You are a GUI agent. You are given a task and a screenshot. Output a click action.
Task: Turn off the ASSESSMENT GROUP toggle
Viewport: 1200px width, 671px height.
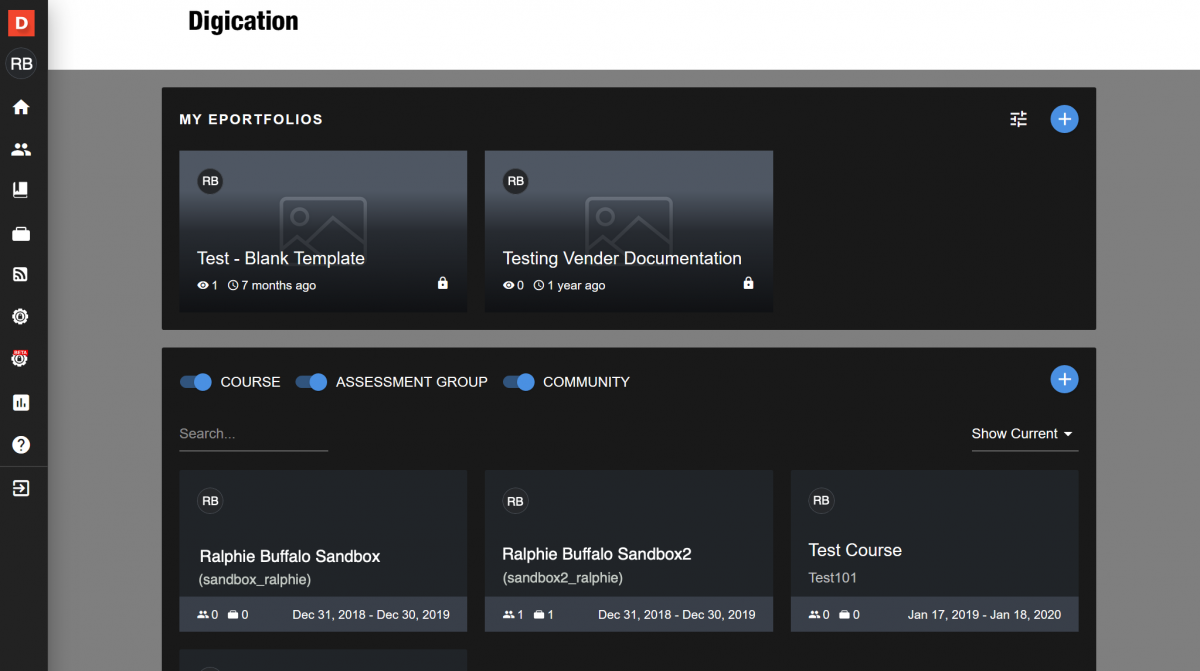click(313, 382)
